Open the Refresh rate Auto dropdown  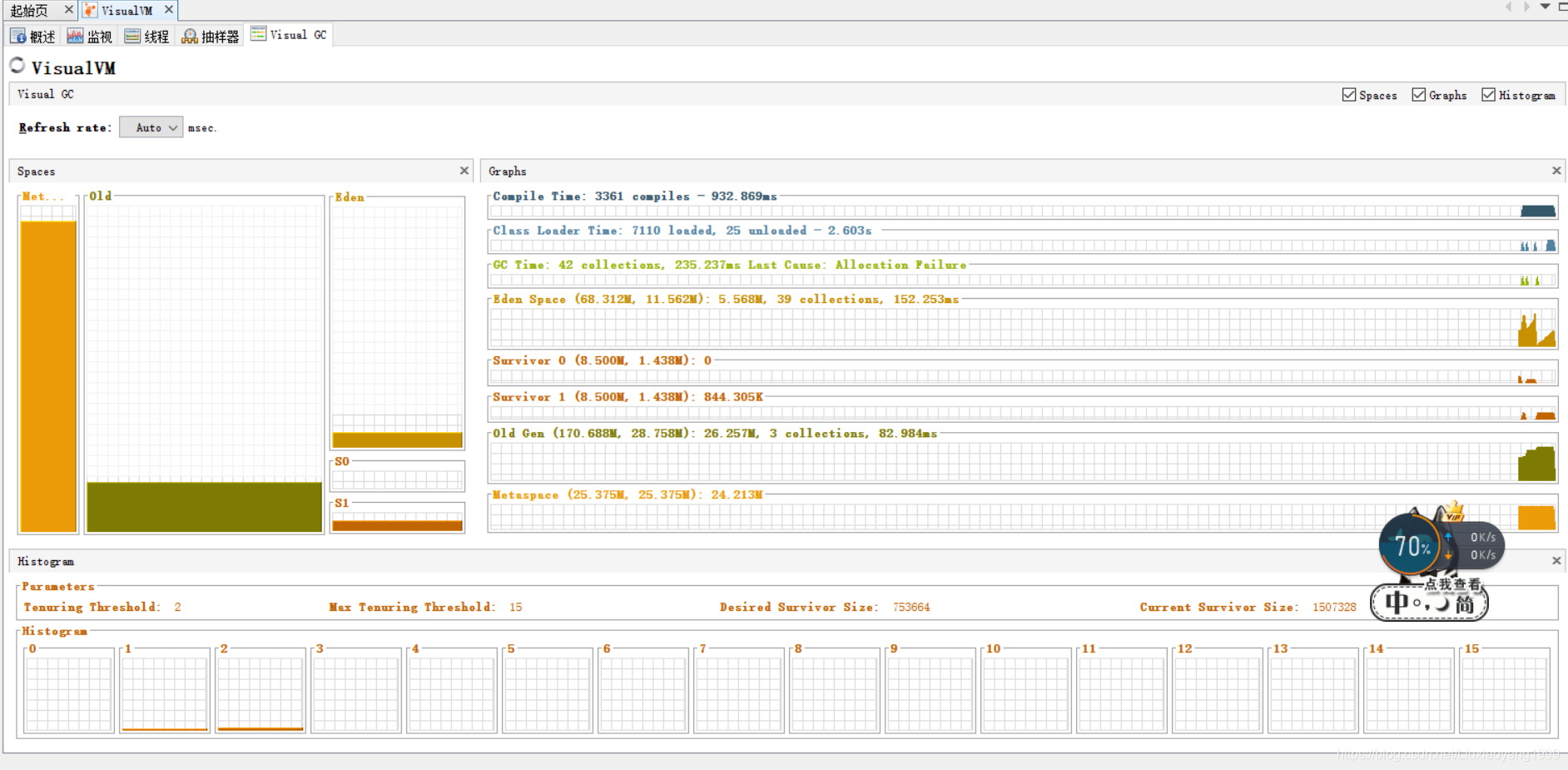pos(151,127)
